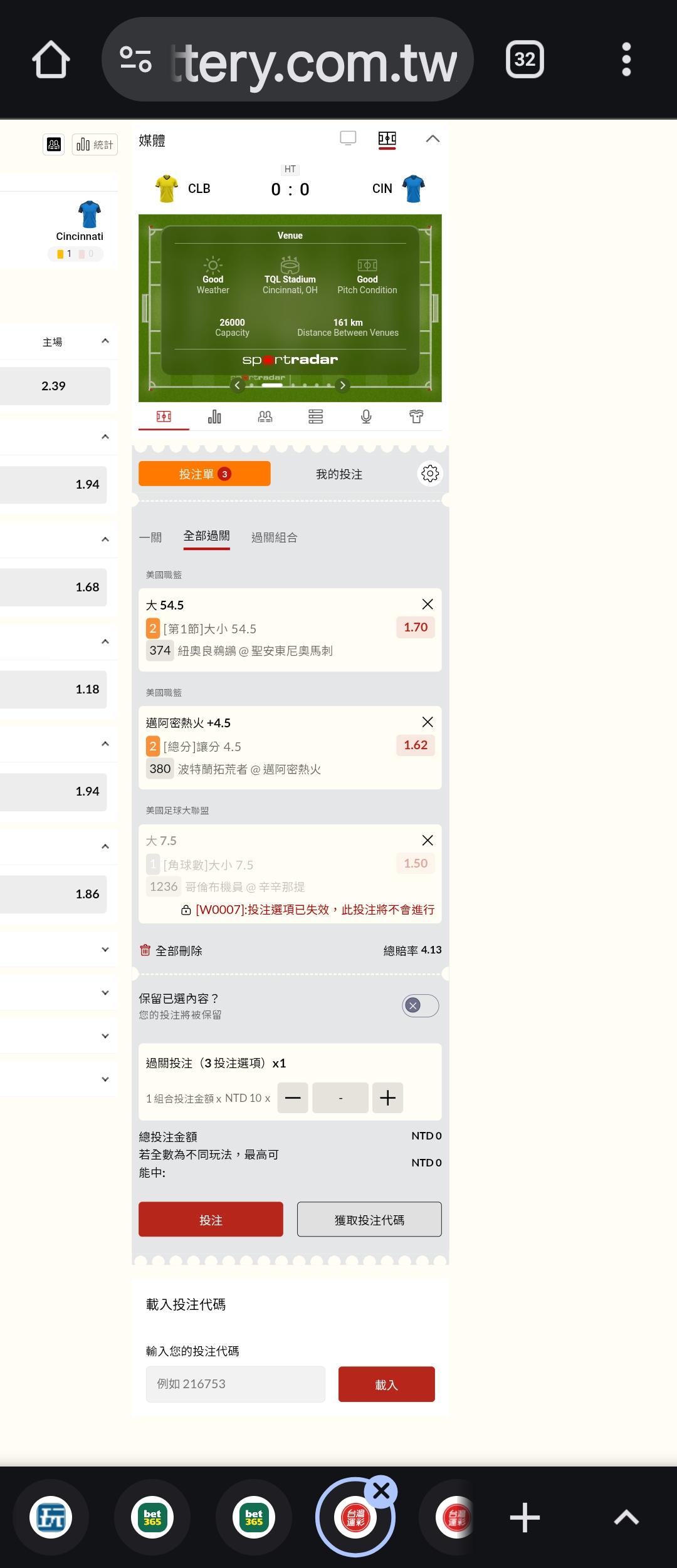The height and width of the screenshot is (1568, 677).
Task: Open browser three-dot menu
Action: pyautogui.click(x=626, y=60)
